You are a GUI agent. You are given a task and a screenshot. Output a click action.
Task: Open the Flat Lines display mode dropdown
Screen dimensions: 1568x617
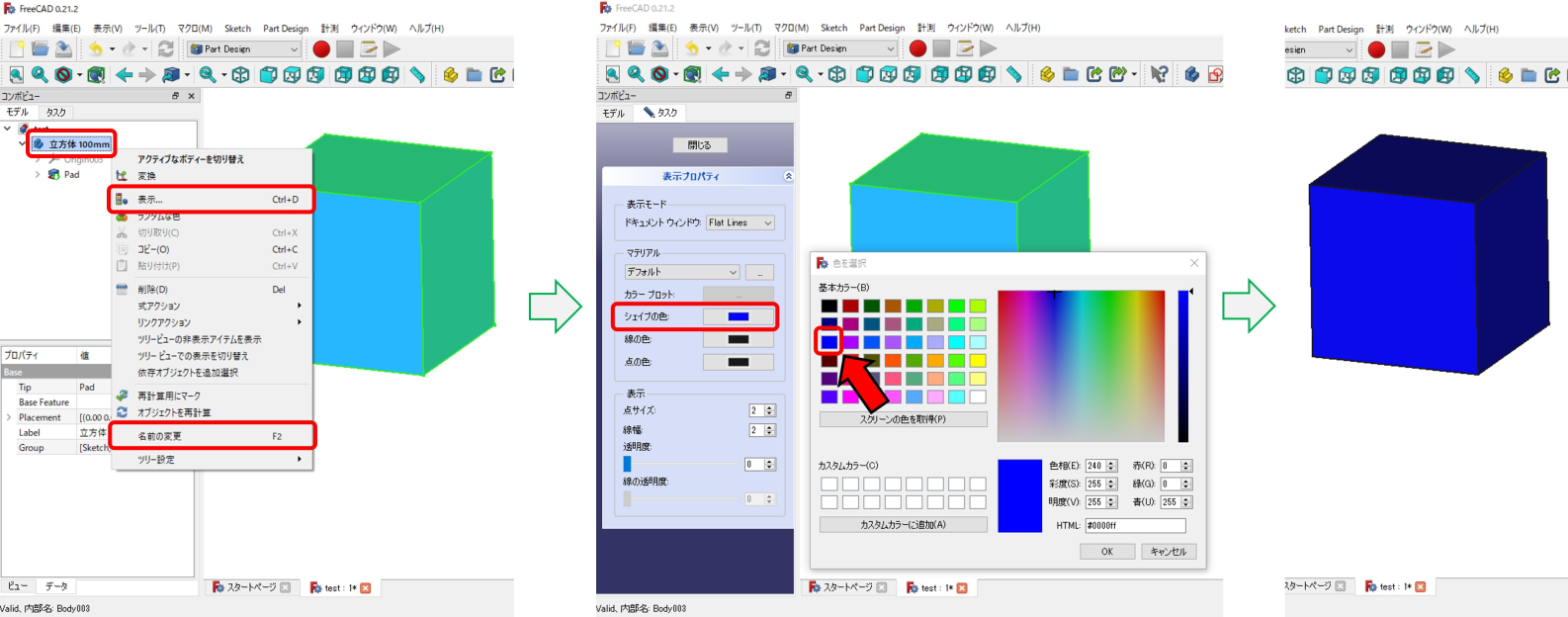740,223
